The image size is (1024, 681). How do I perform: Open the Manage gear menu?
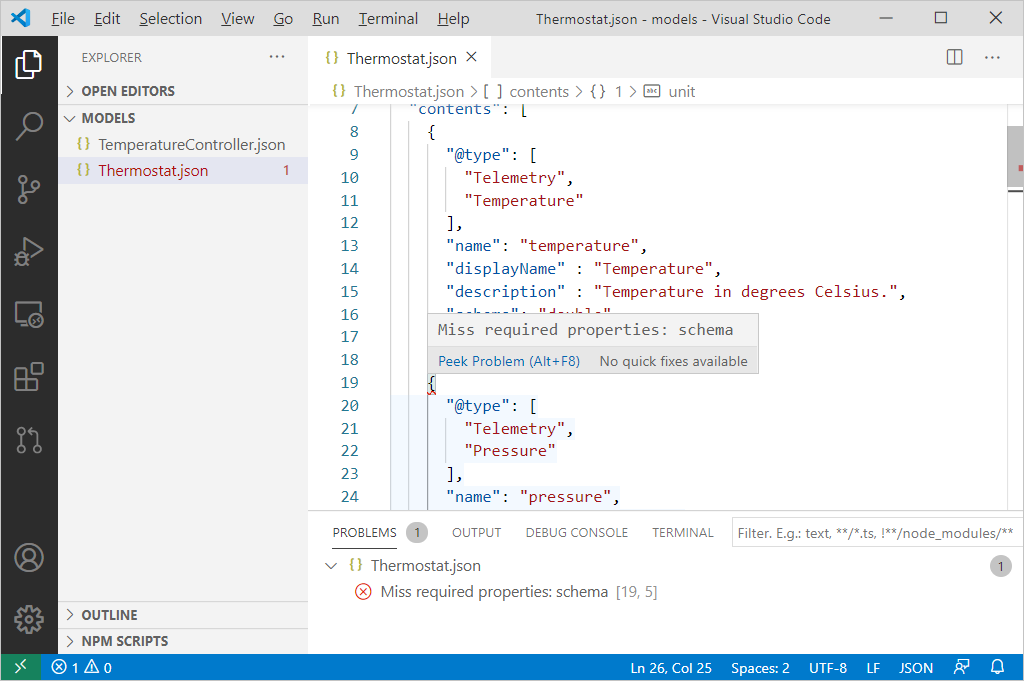pos(28,620)
